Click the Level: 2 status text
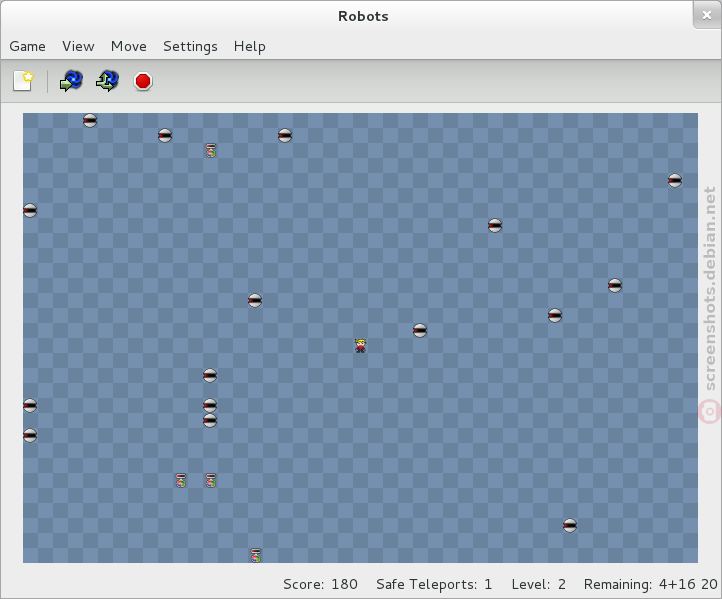 tap(539, 584)
